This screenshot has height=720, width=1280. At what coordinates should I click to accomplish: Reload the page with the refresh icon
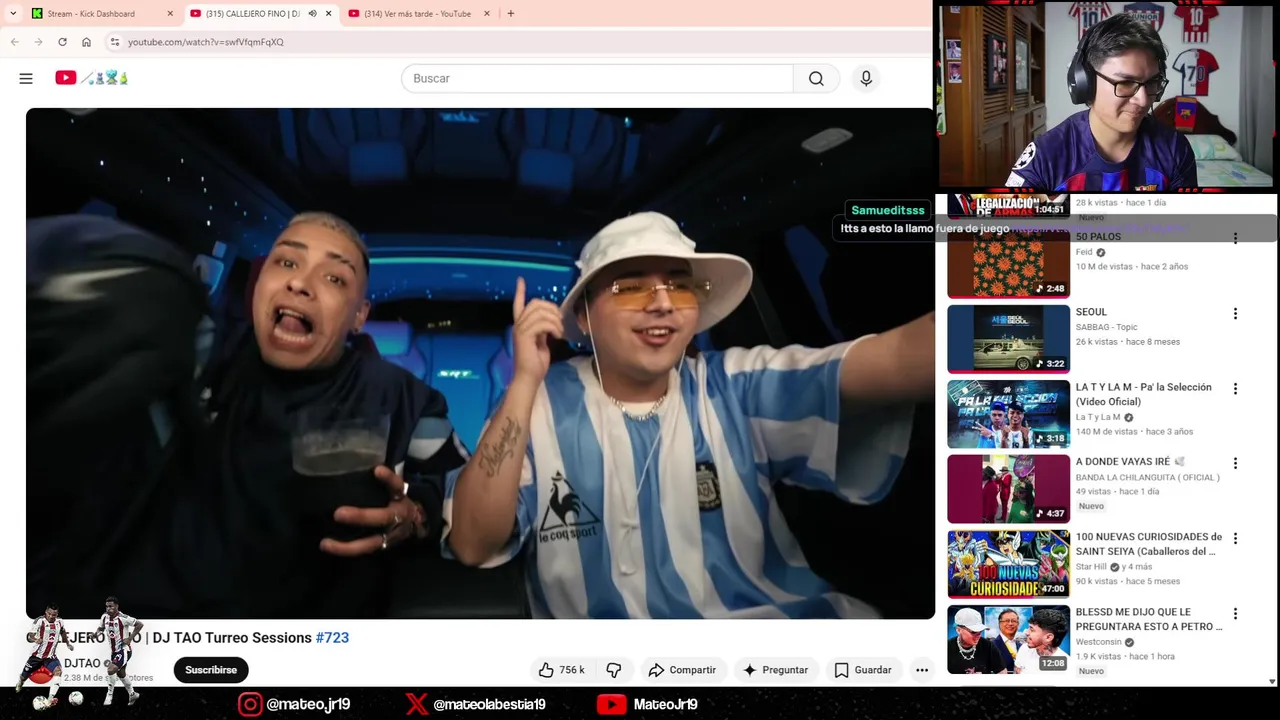coord(62,42)
